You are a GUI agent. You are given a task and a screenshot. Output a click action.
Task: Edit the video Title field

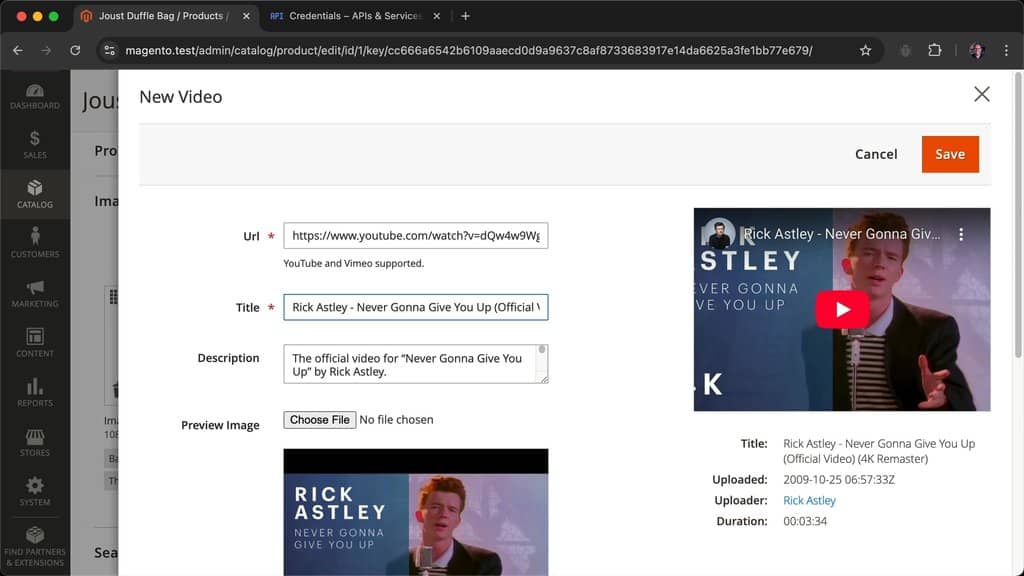coord(415,307)
